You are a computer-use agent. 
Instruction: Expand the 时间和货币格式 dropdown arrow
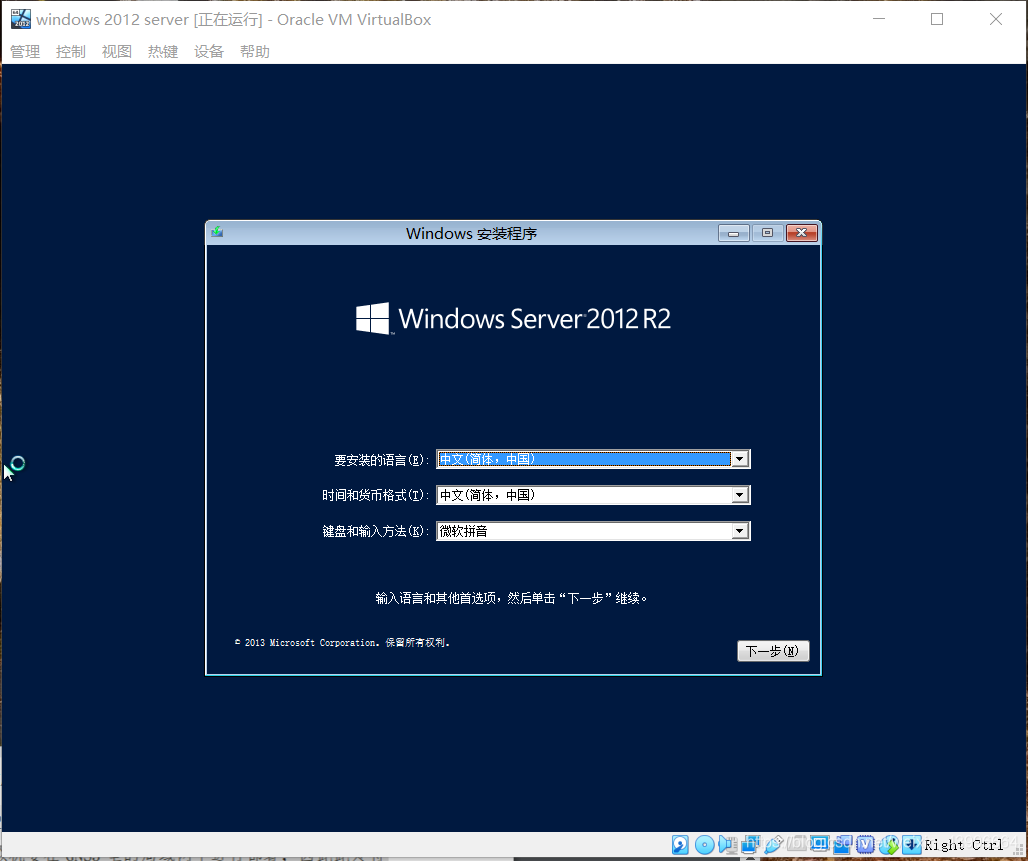pyautogui.click(x=740, y=495)
